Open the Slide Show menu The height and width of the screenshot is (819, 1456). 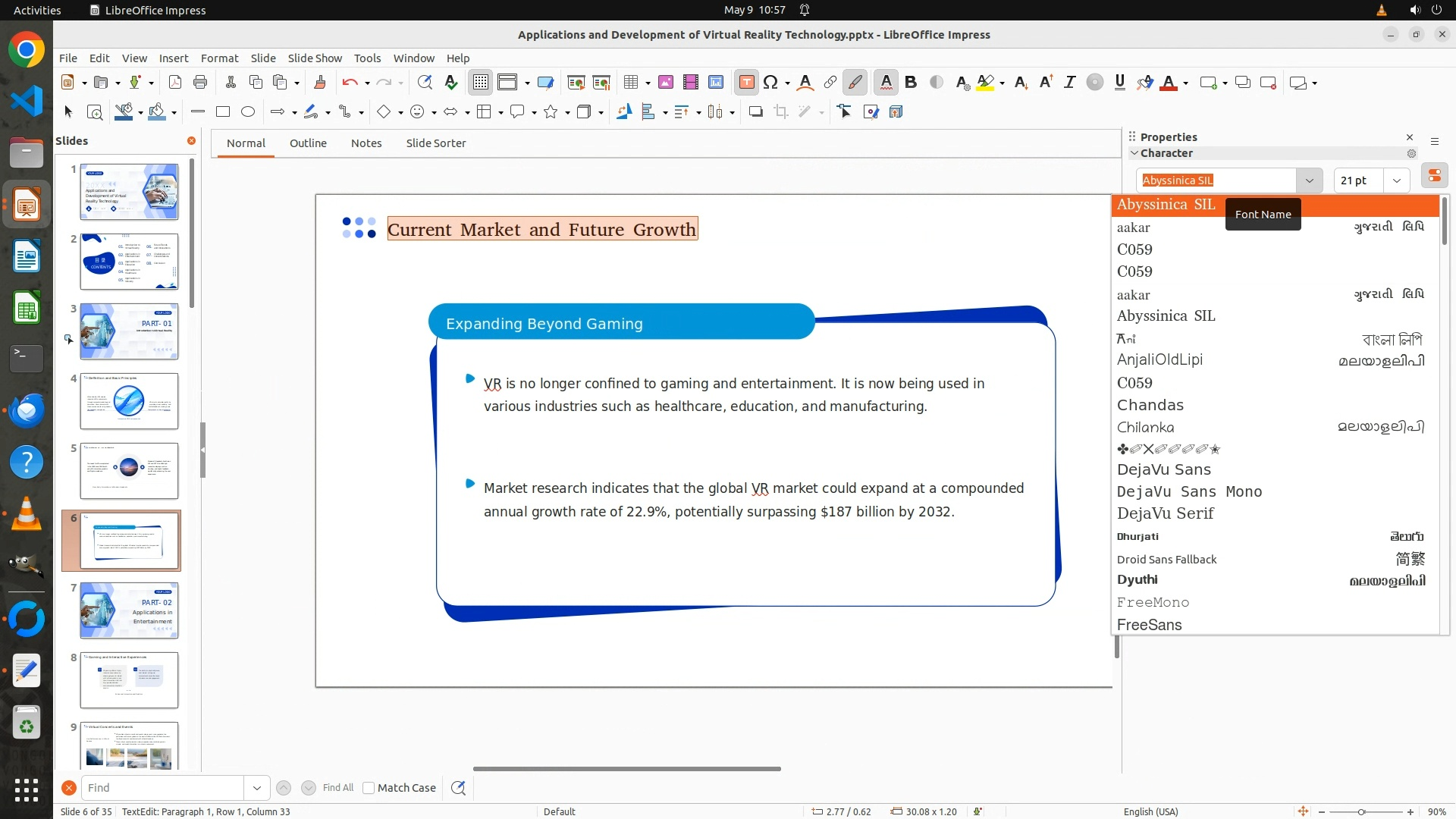click(315, 58)
